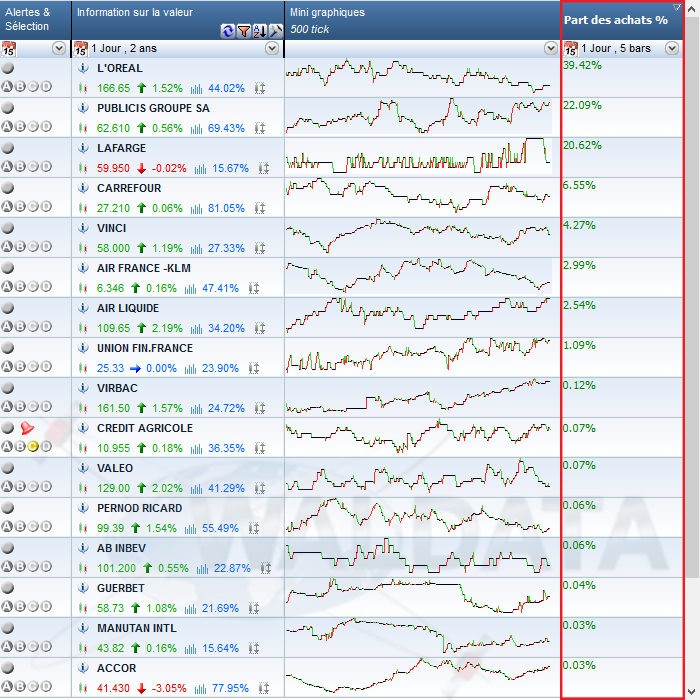700x700 pixels.
Task: Open the PUBLICIS GROUPE SA stock link
Action: [153, 108]
